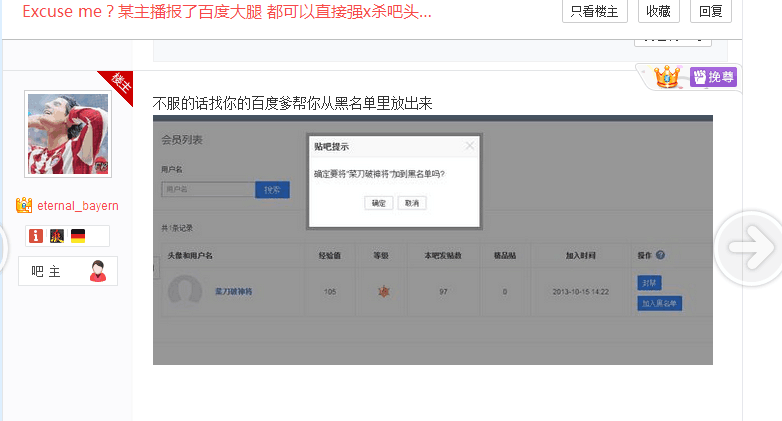Click the post text '不服的话找你的百度爹帮你从黑名单里放出来'

pyautogui.click(x=292, y=103)
